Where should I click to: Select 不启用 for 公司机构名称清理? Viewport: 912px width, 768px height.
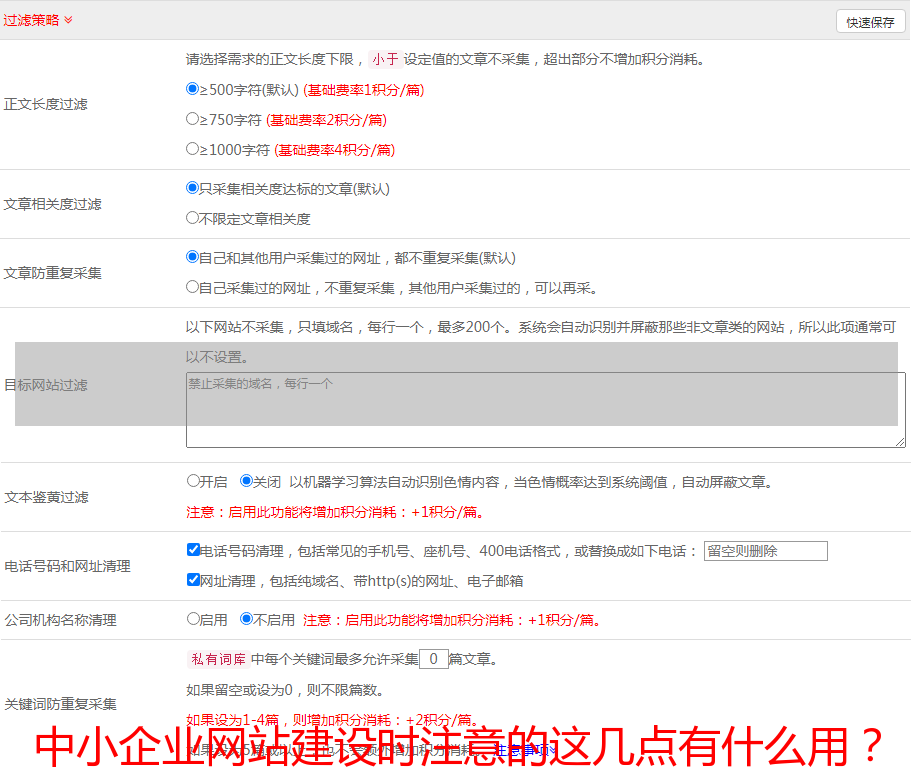click(x=246, y=619)
